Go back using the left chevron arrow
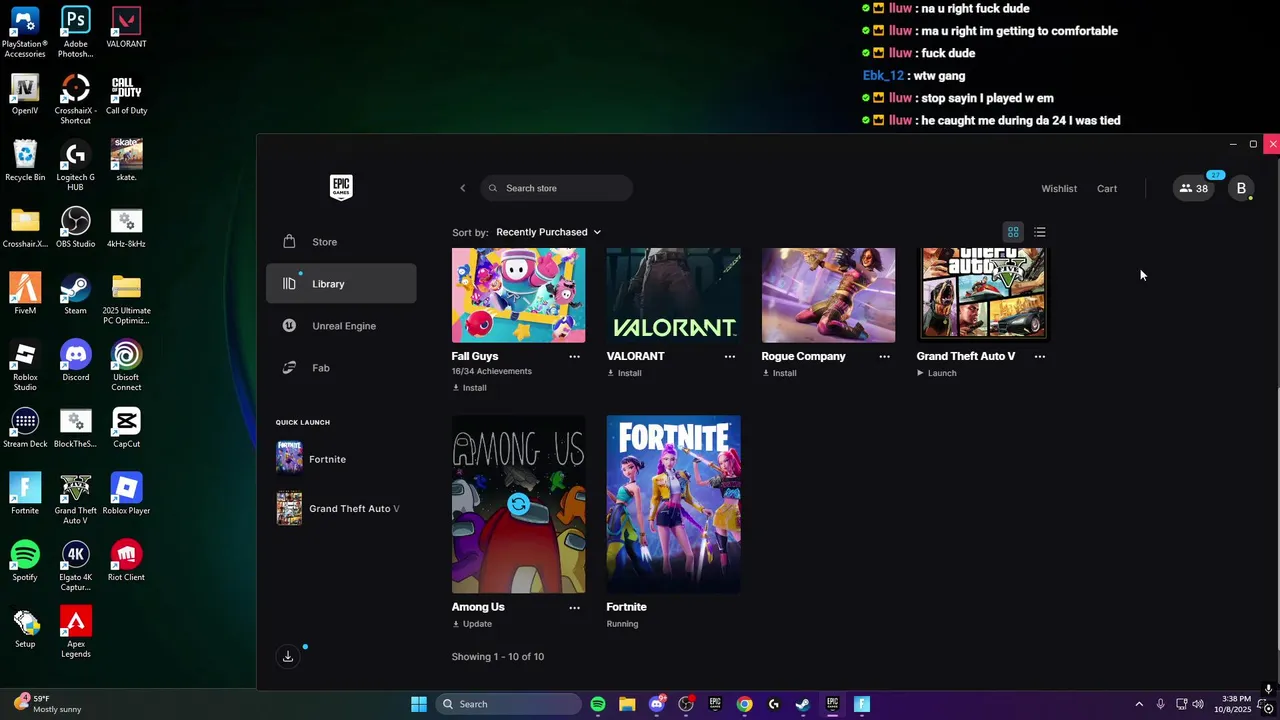Screen dimensions: 1280x720 pyautogui.click(x=462, y=188)
